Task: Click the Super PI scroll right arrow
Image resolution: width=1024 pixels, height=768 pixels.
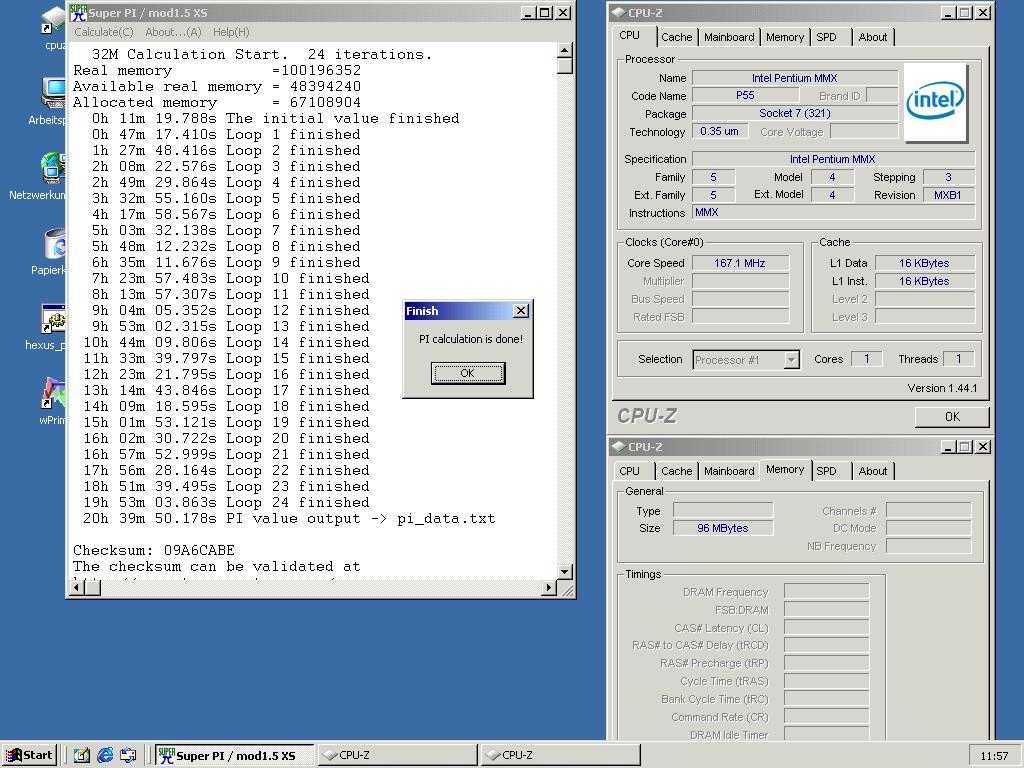Action: pyautogui.click(x=549, y=588)
